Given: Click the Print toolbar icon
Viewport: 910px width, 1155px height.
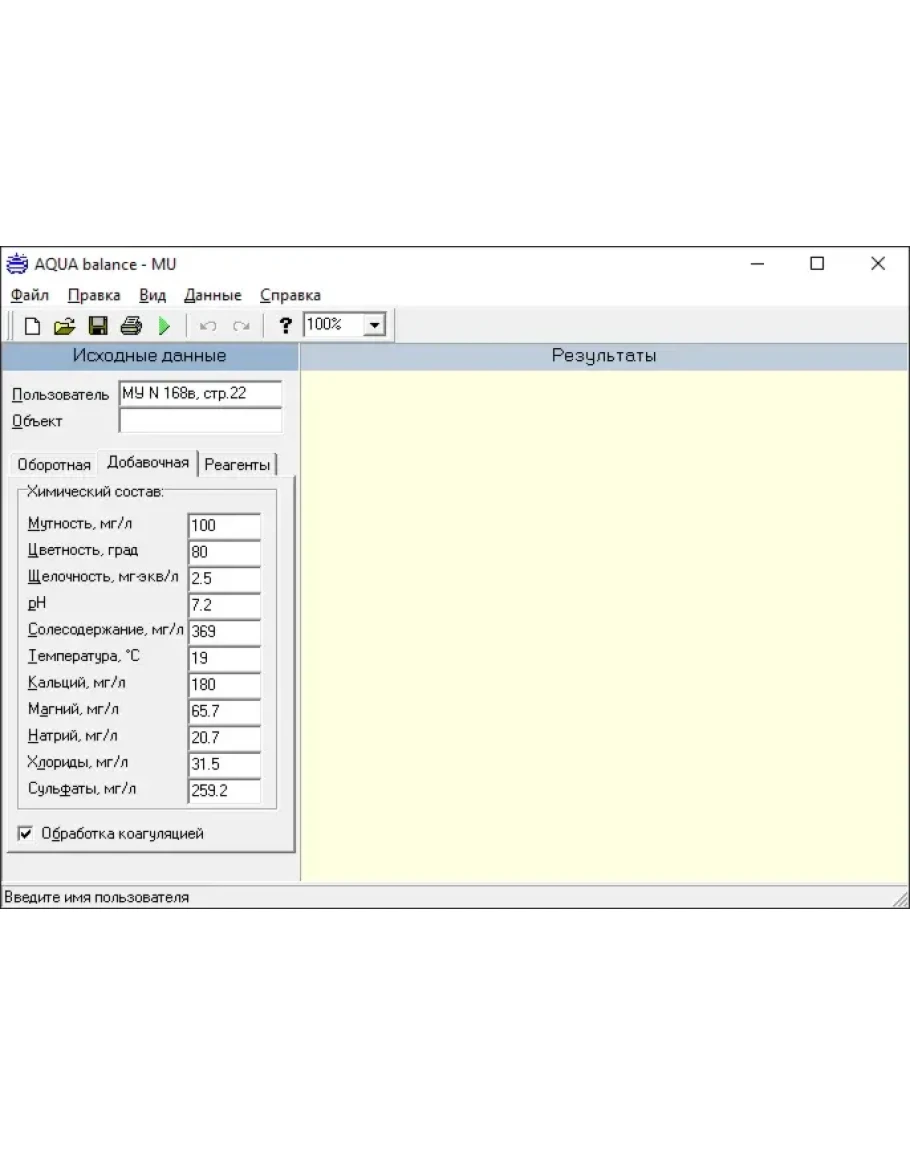Looking at the screenshot, I should [x=131, y=325].
